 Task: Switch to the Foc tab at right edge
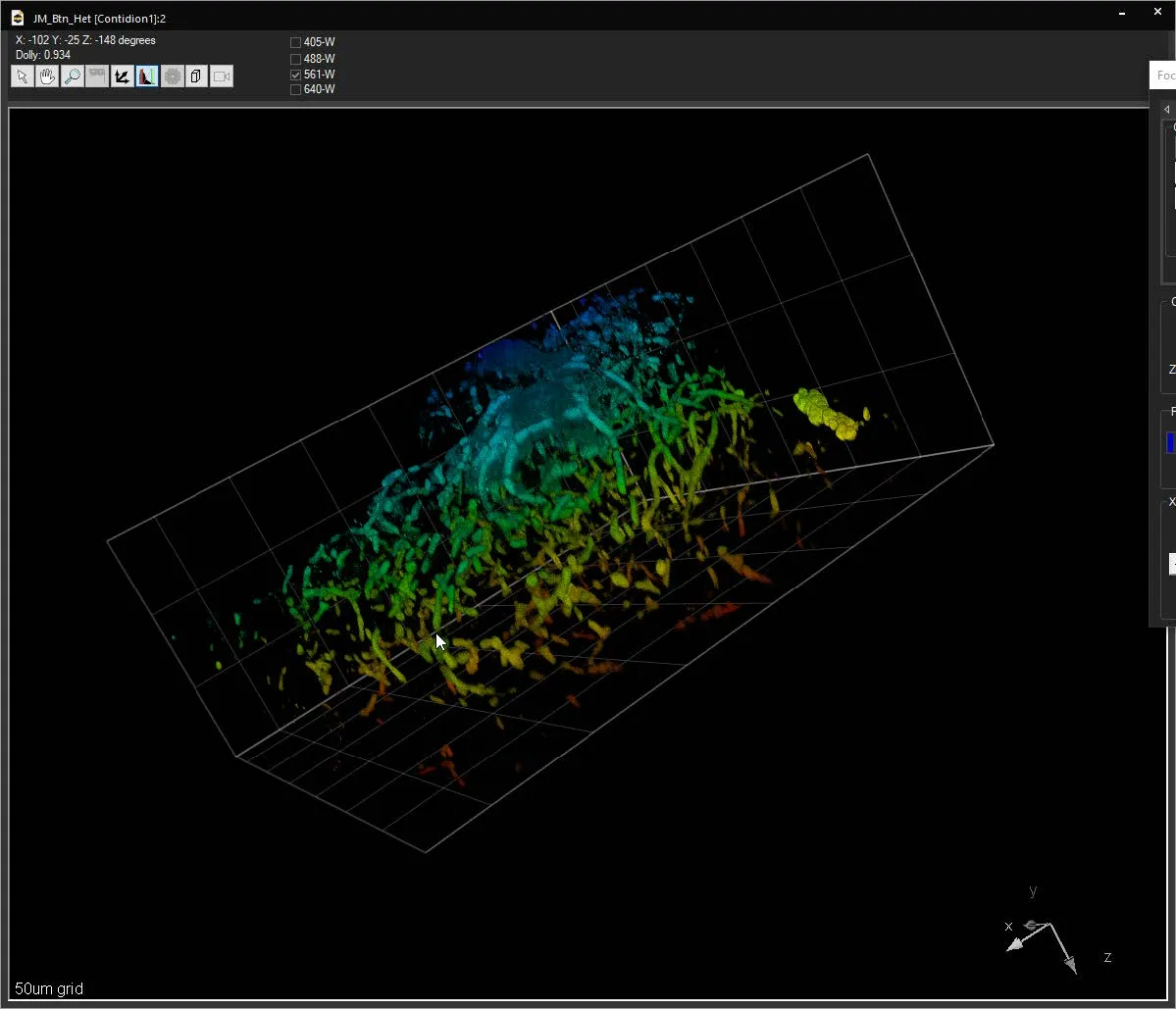click(1165, 75)
